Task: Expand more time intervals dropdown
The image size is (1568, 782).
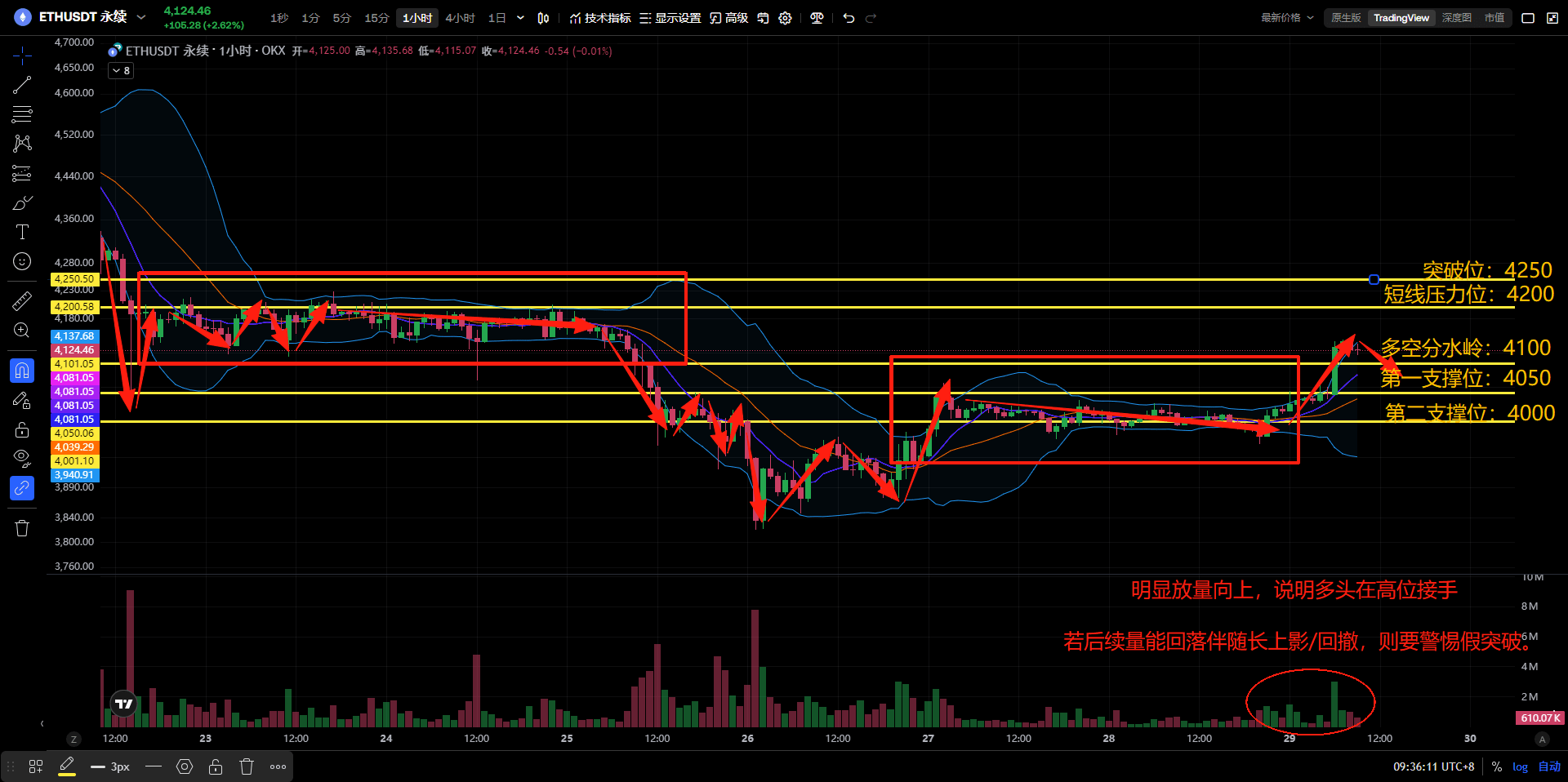Action: (x=520, y=18)
